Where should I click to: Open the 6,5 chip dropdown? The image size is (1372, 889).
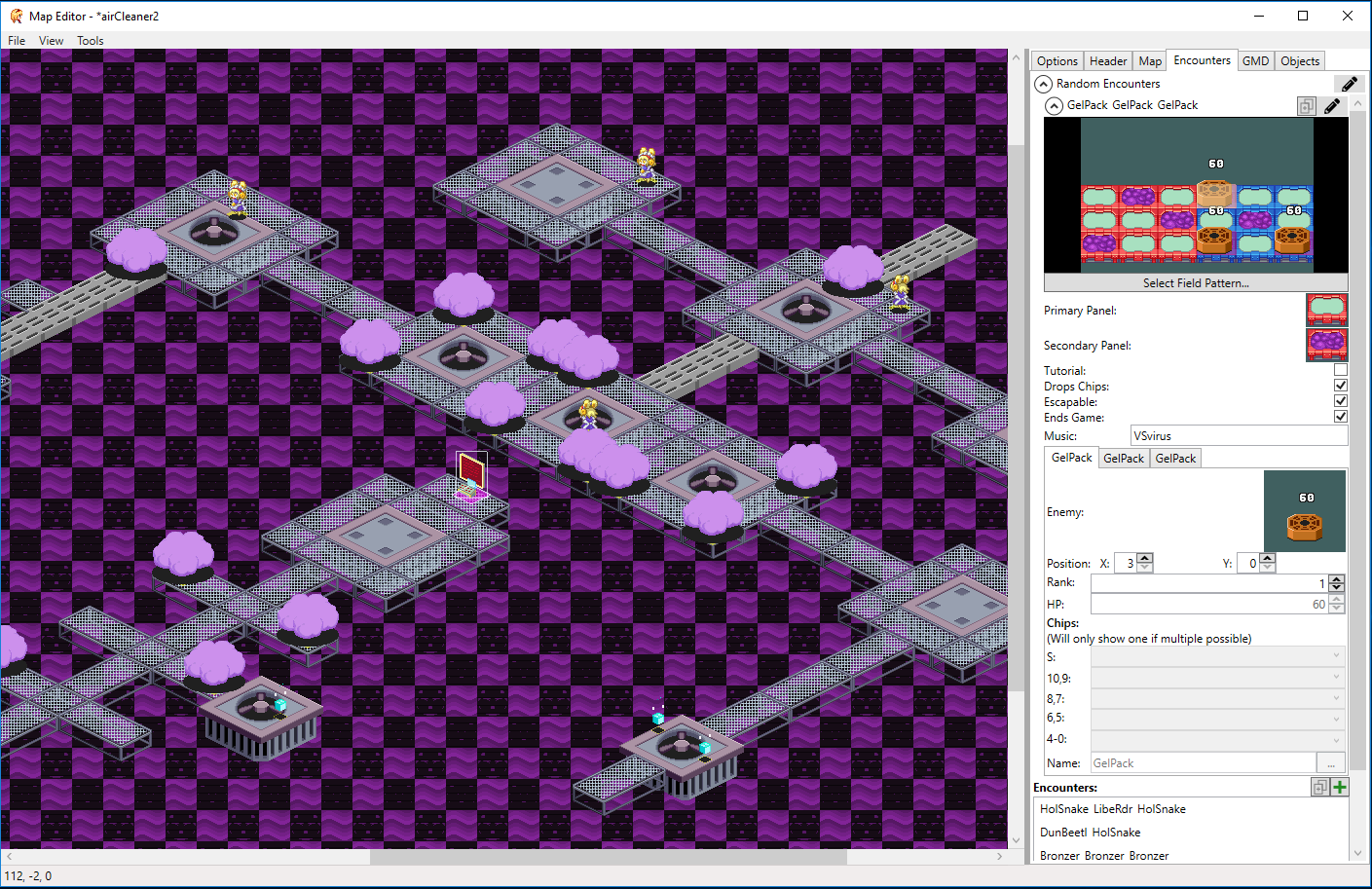[x=1218, y=719]
